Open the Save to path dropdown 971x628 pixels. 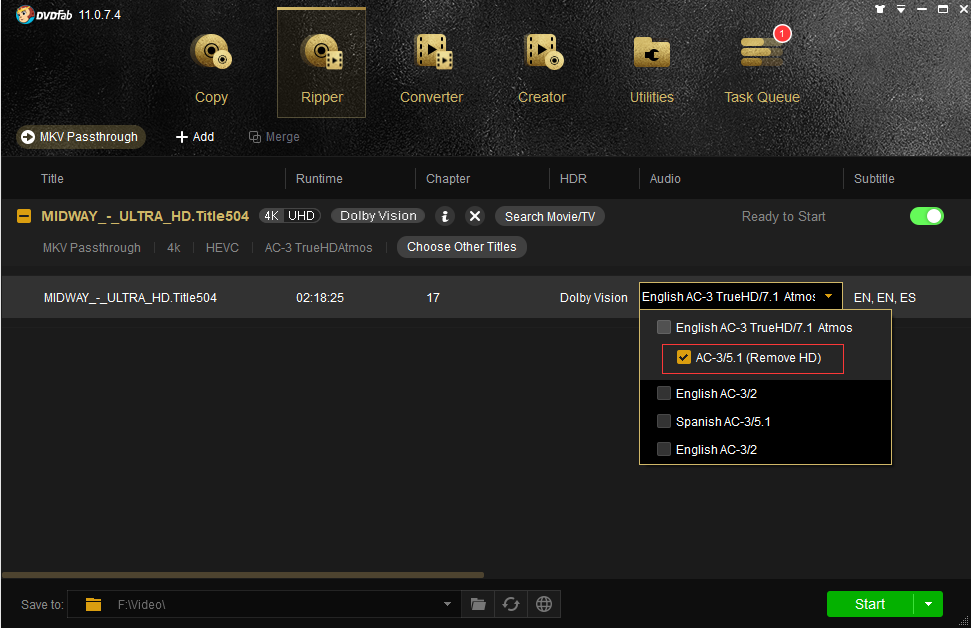tap(447, 604)
